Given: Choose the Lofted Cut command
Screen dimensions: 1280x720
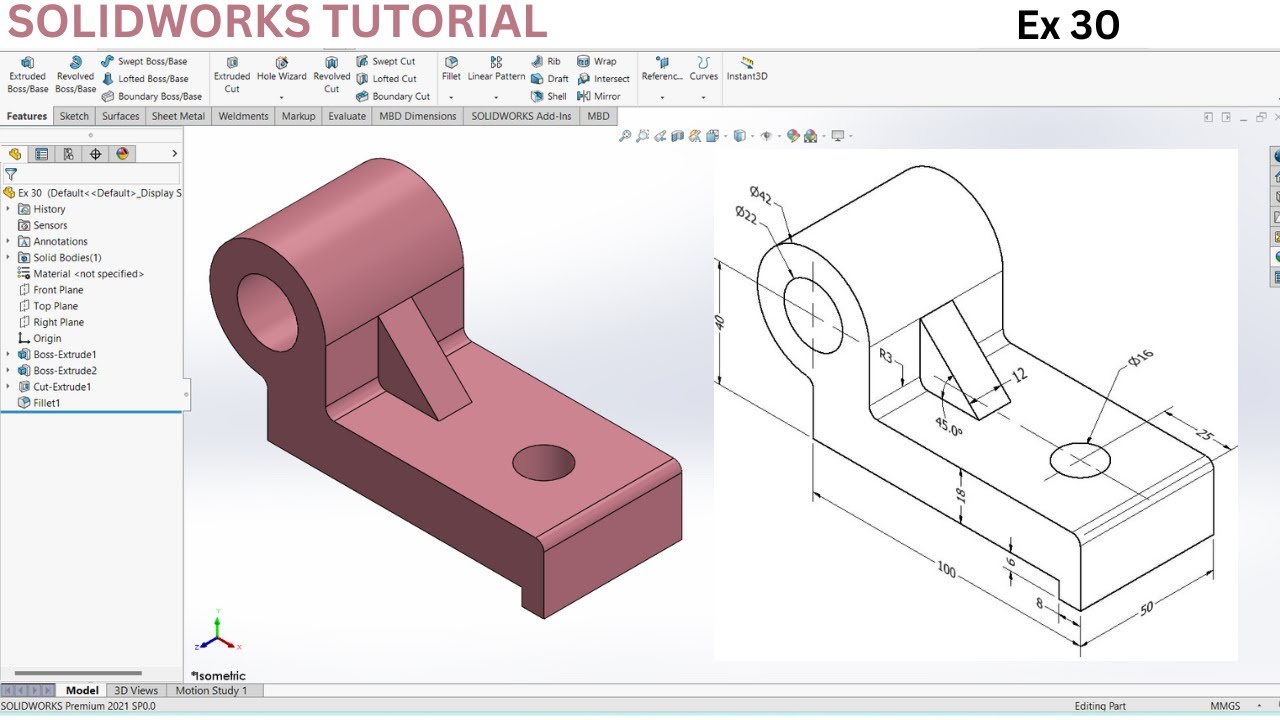Looking at the screenshot, I should pos(386,79).
